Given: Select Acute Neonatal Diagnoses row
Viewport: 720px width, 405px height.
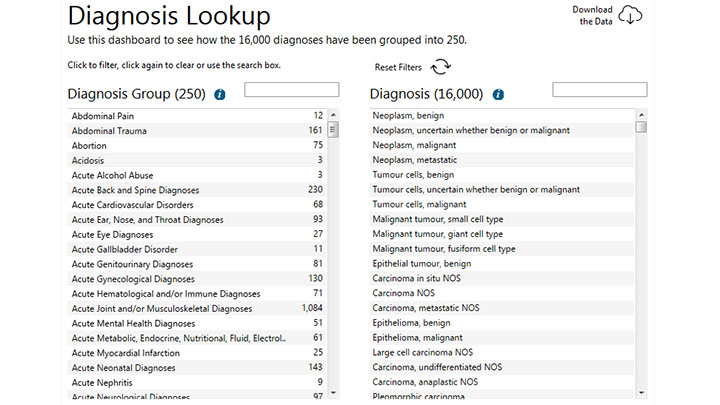Looking at the screenshot, I should (x=197, y=367).
